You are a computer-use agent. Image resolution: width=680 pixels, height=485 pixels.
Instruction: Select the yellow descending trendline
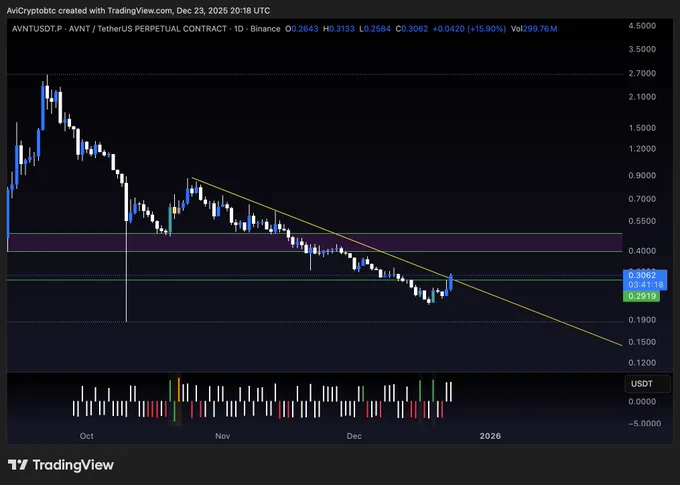(407, 262)
